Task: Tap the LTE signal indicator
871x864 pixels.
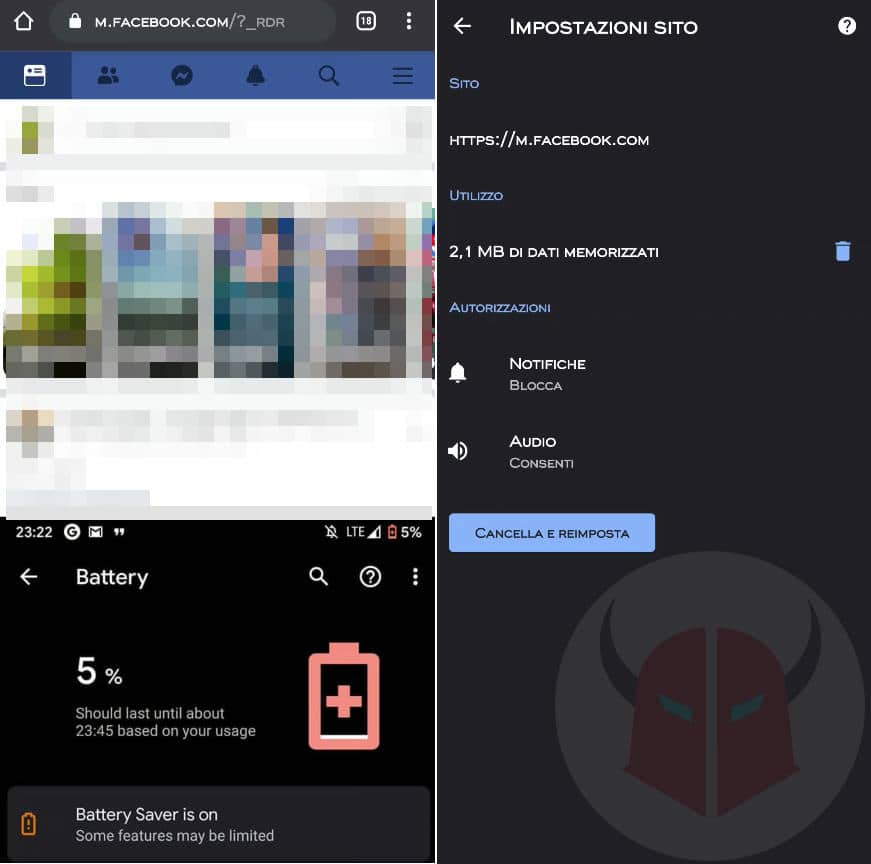Action: (x=363, y=532)
